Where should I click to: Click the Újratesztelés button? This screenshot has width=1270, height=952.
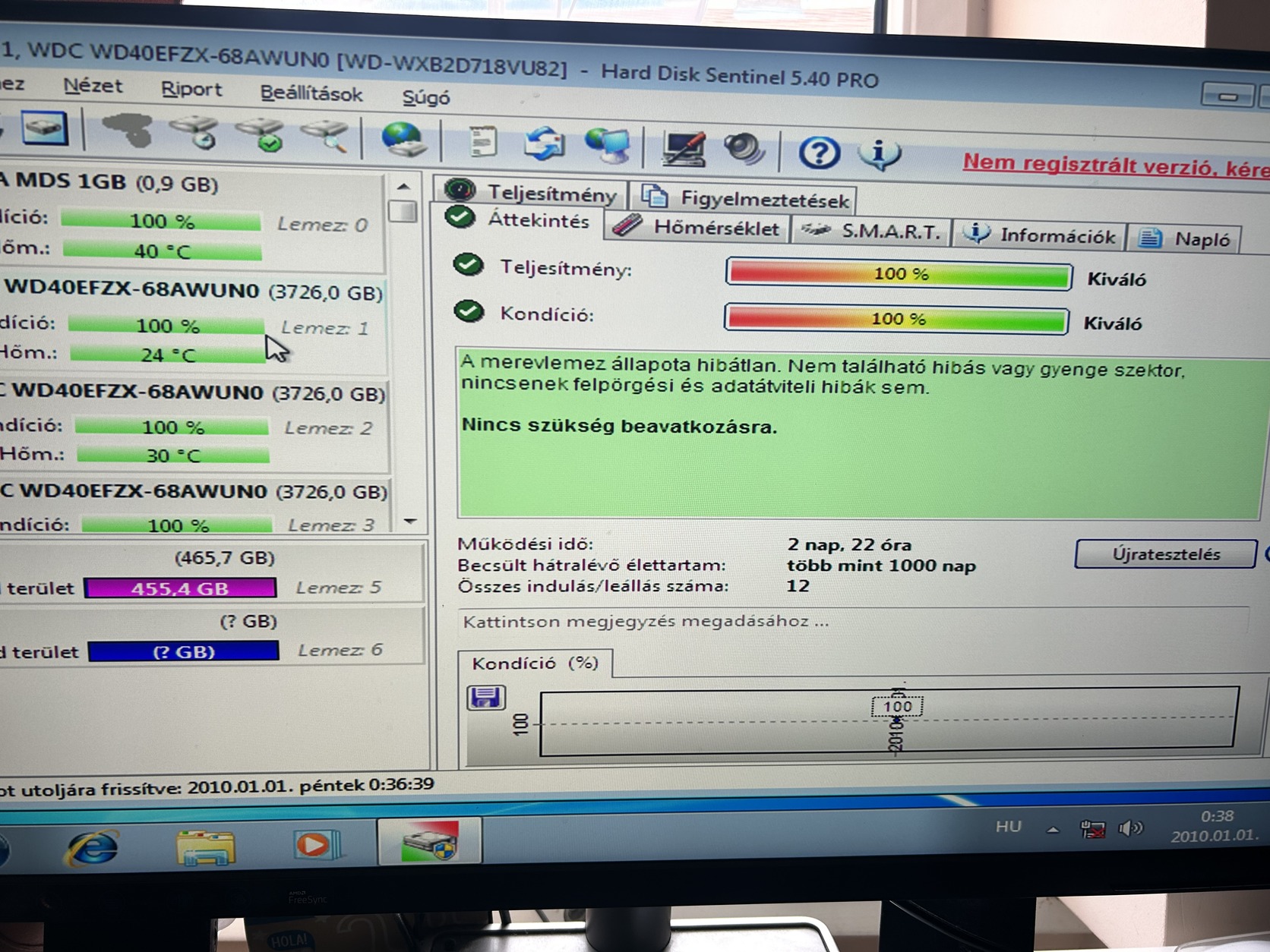pos(1165,553)
